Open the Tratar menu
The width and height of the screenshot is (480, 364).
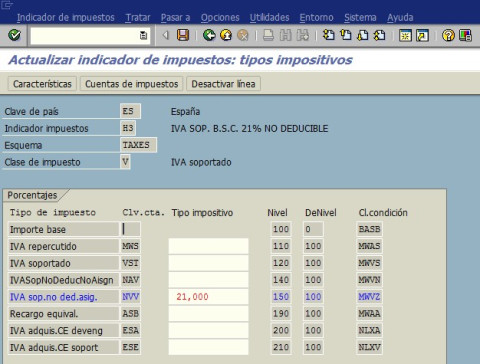coord(138,17)
